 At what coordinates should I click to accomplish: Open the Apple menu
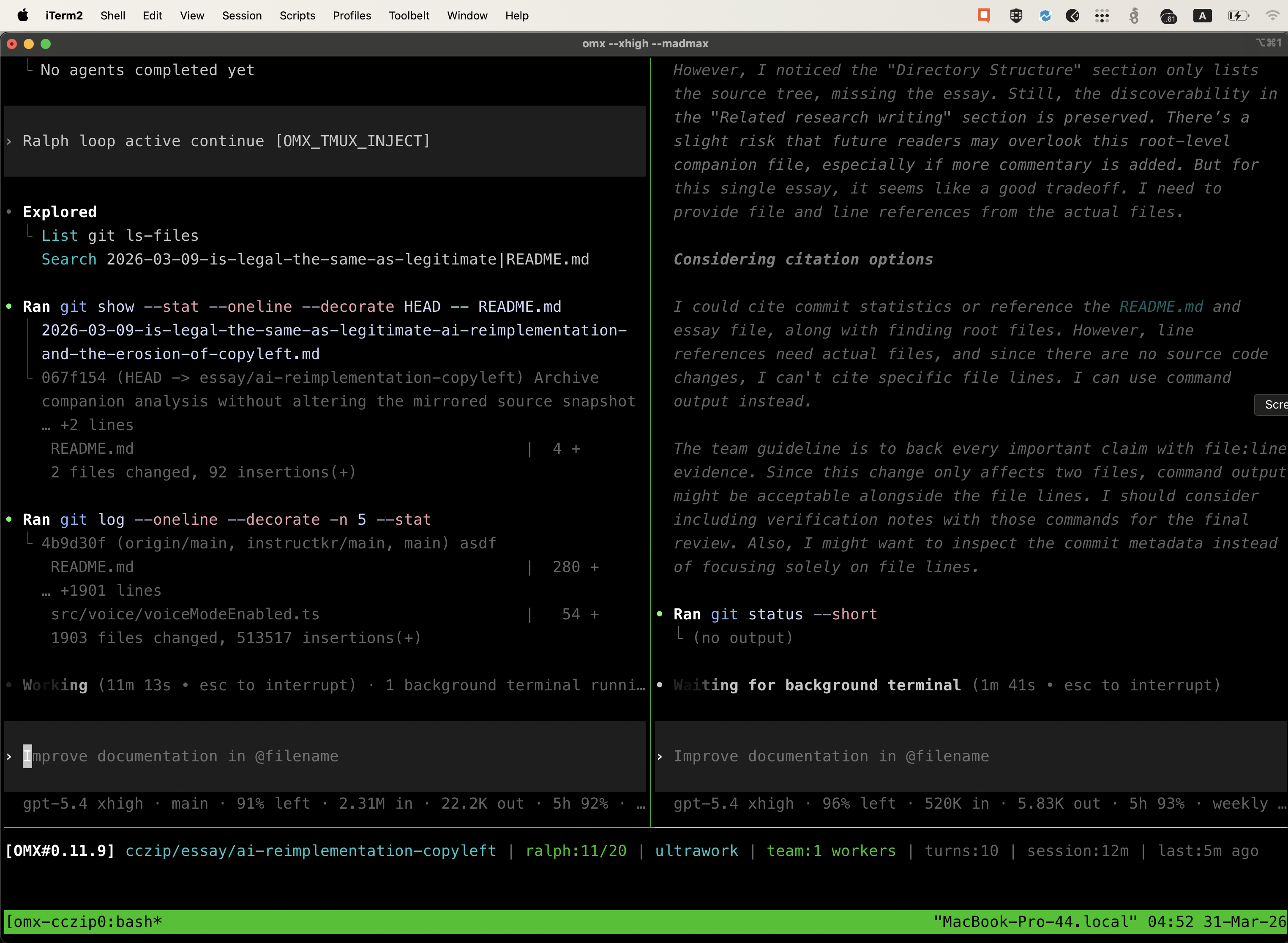click(x=22, y=15)
